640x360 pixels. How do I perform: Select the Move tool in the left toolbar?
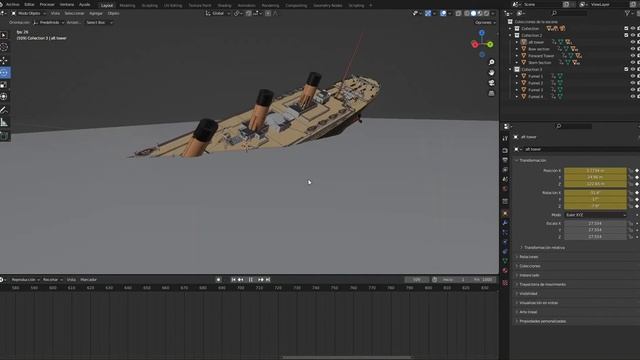pyautogui.click(x=4, y=60)
